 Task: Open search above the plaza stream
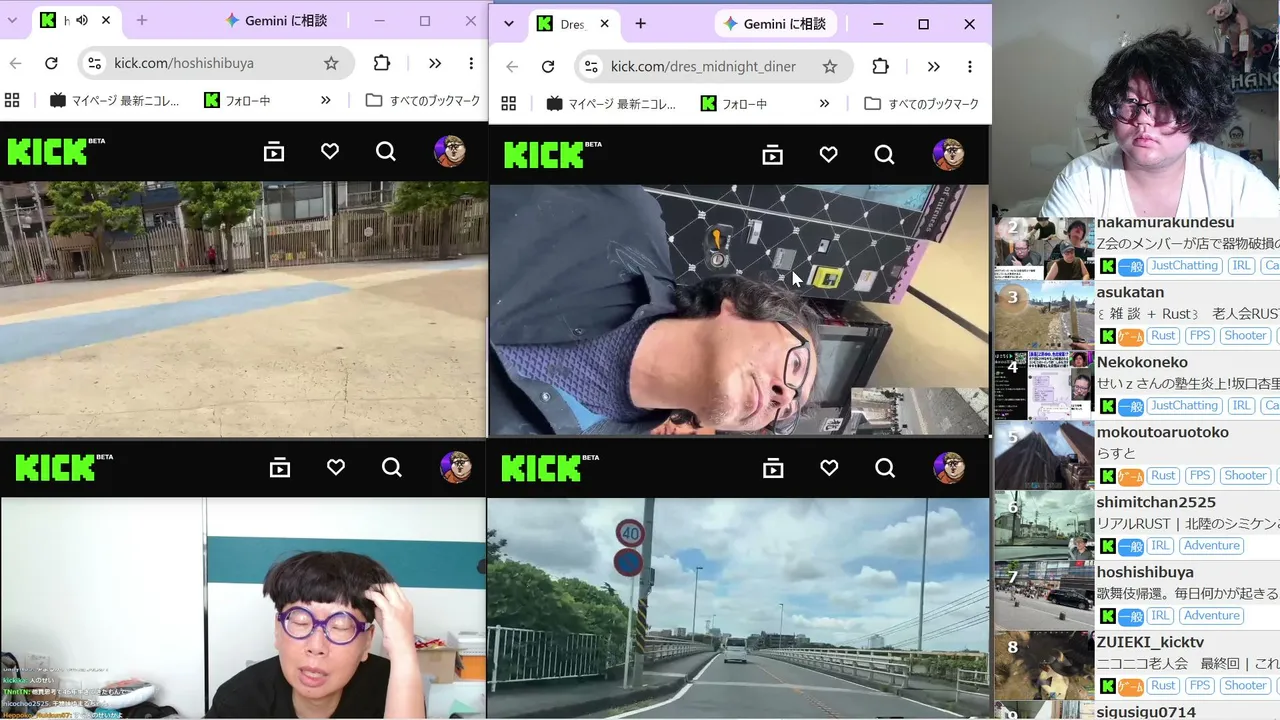(x=386, y=152)
